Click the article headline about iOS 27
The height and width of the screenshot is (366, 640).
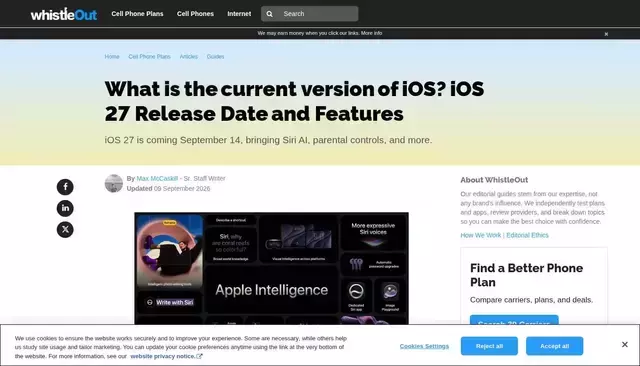point(294,101)
